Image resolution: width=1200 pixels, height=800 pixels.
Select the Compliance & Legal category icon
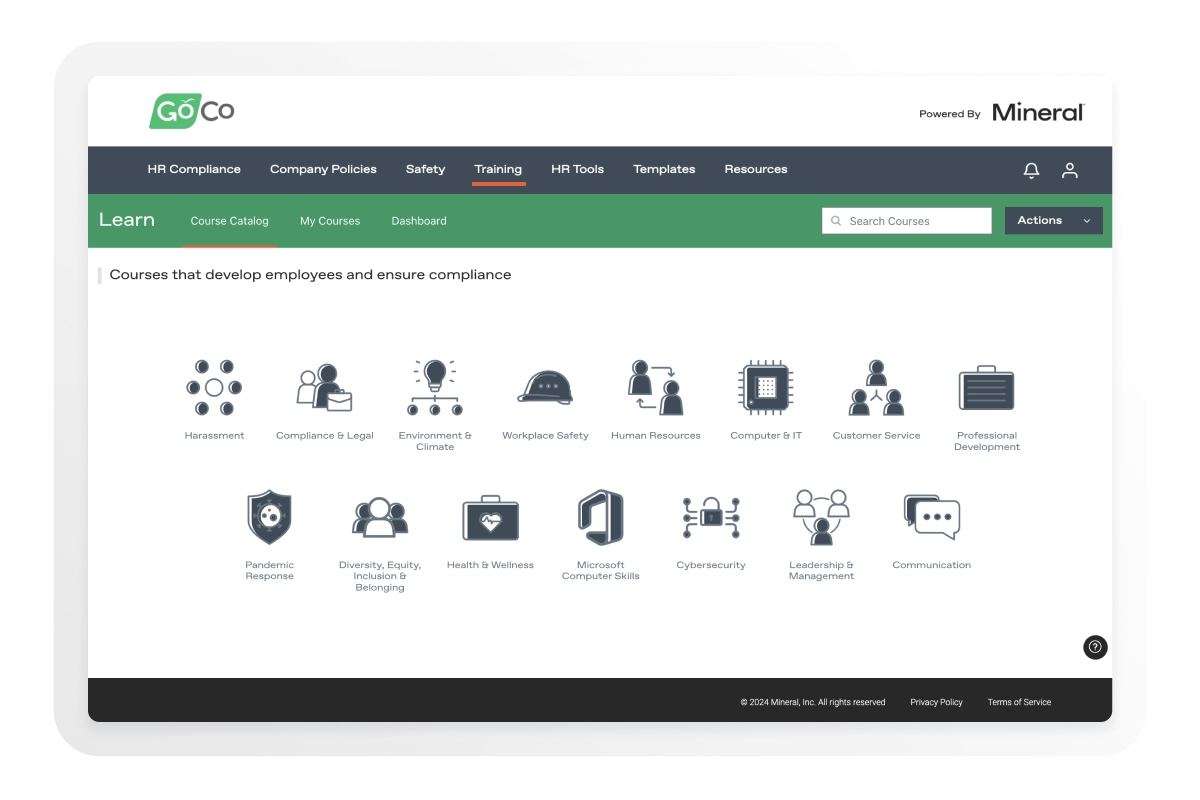324,388
